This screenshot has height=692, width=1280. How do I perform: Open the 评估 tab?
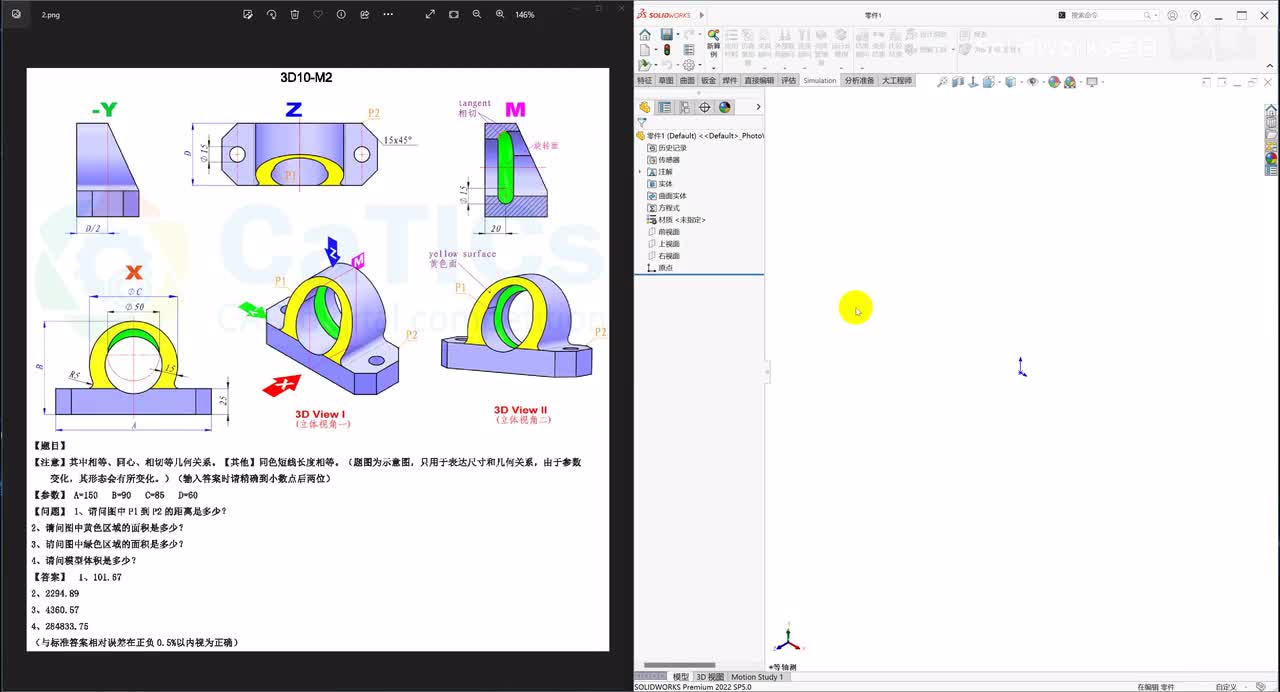pyautogui.click(x=789, y=80)
